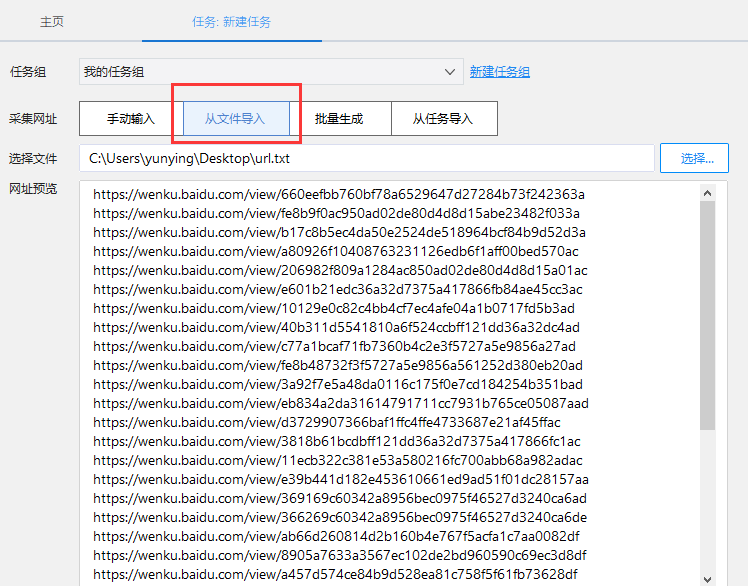Click URL ending 366269c60342a8956bec0975f46527d3240ca6de
Image resolution: width=748 pixels, height=586 pixels.
tap(340, 518)
